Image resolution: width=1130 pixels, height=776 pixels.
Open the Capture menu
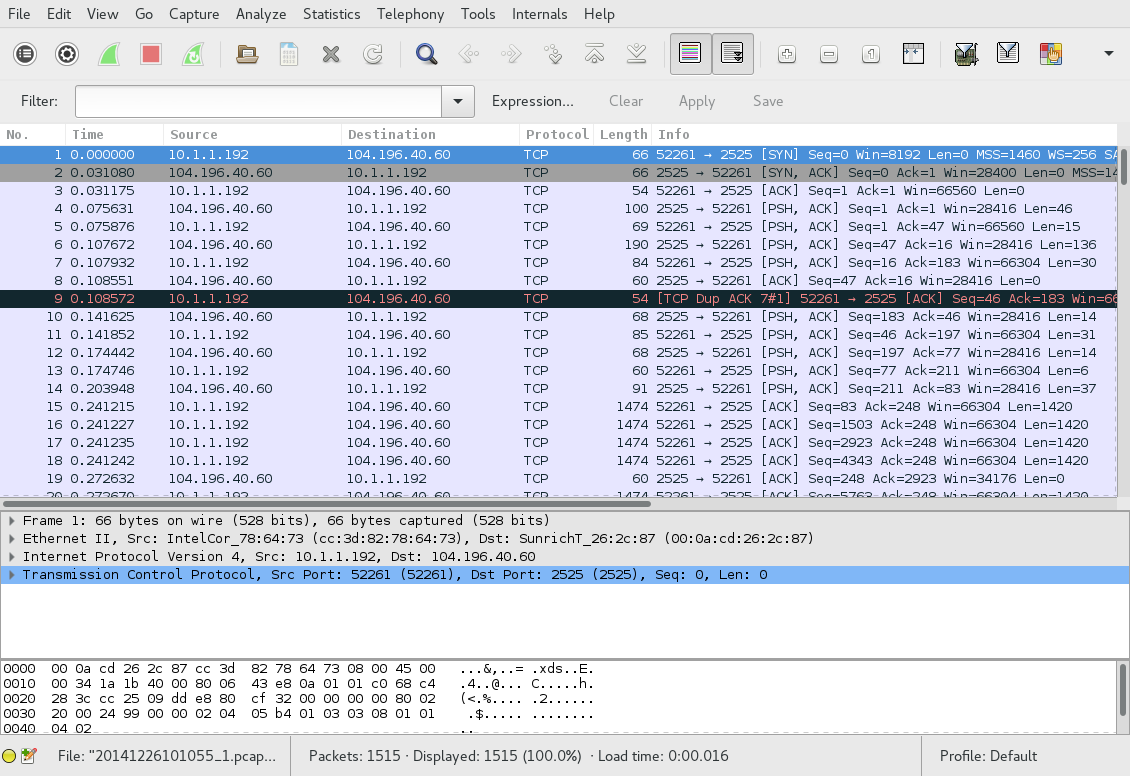tap(194, 14)
